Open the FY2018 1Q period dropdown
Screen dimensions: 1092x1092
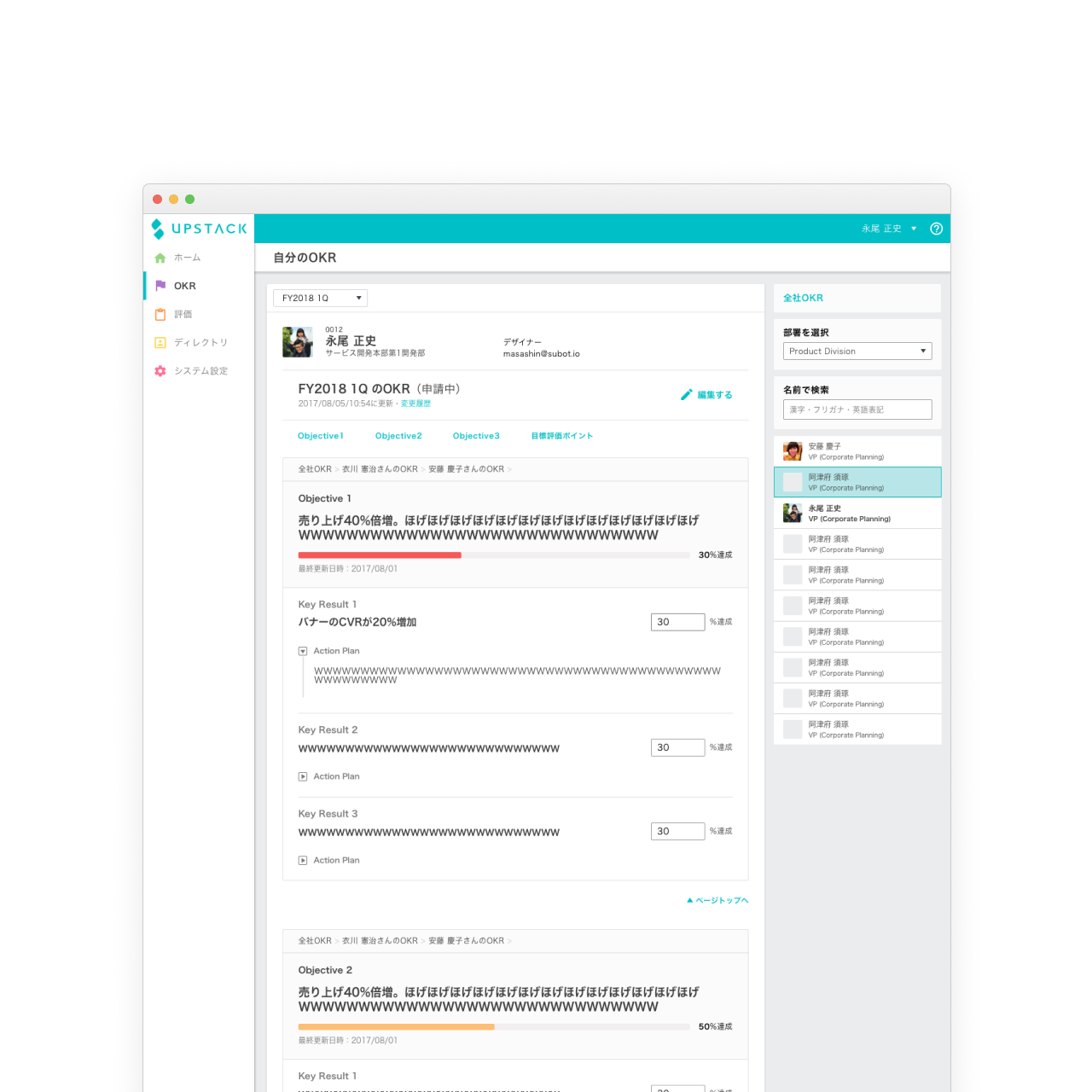[320, 298]
